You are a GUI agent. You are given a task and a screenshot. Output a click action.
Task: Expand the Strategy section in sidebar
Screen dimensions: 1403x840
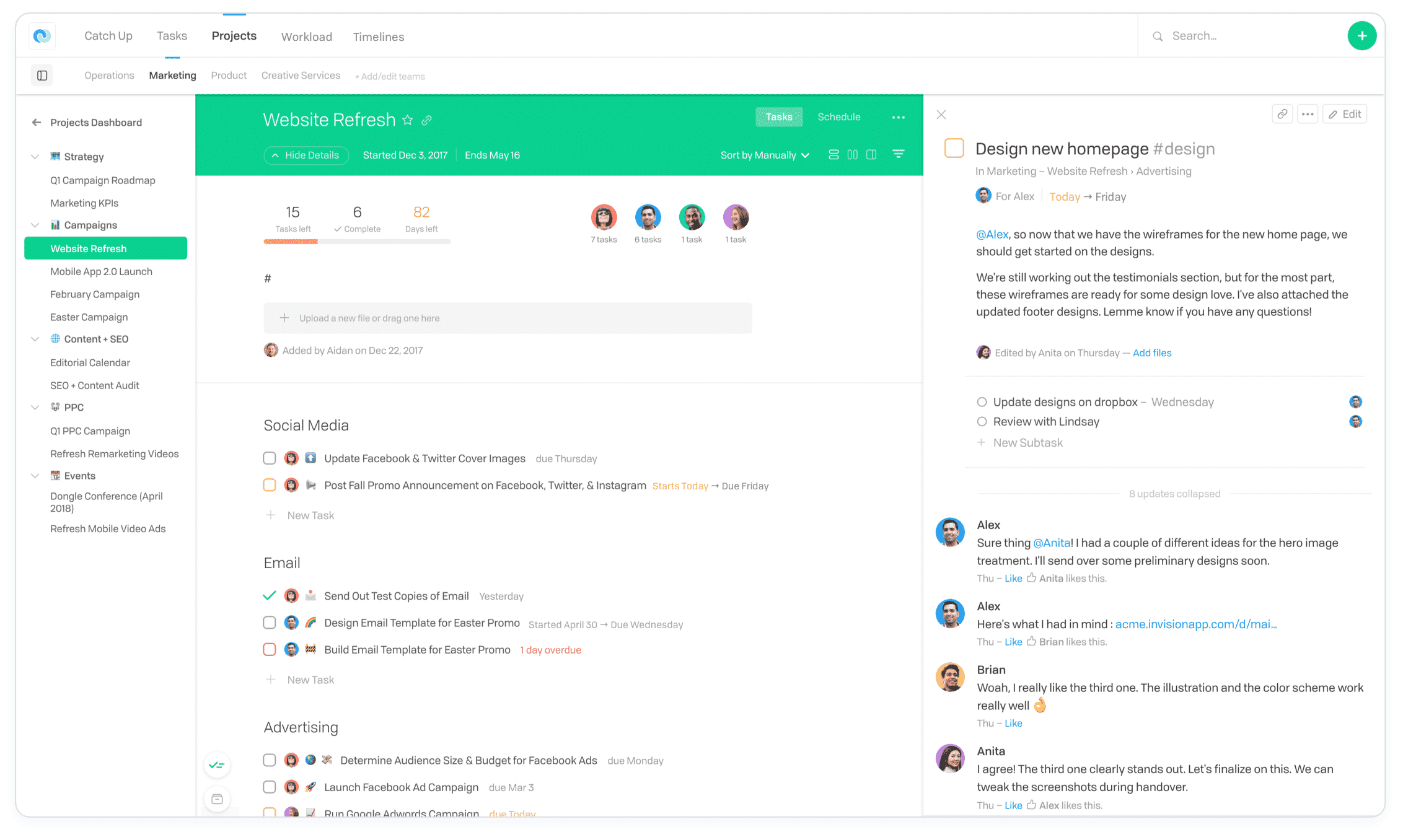pyautogui.click(x=35, y=156)
